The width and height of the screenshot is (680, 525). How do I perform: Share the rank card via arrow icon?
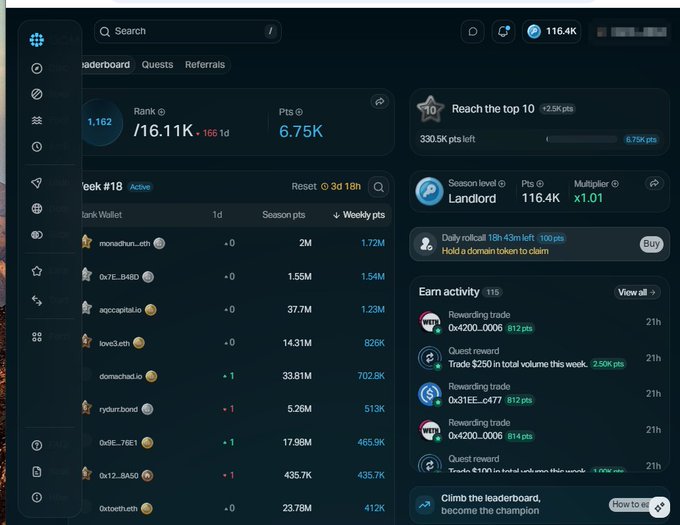tap(379, 102)
